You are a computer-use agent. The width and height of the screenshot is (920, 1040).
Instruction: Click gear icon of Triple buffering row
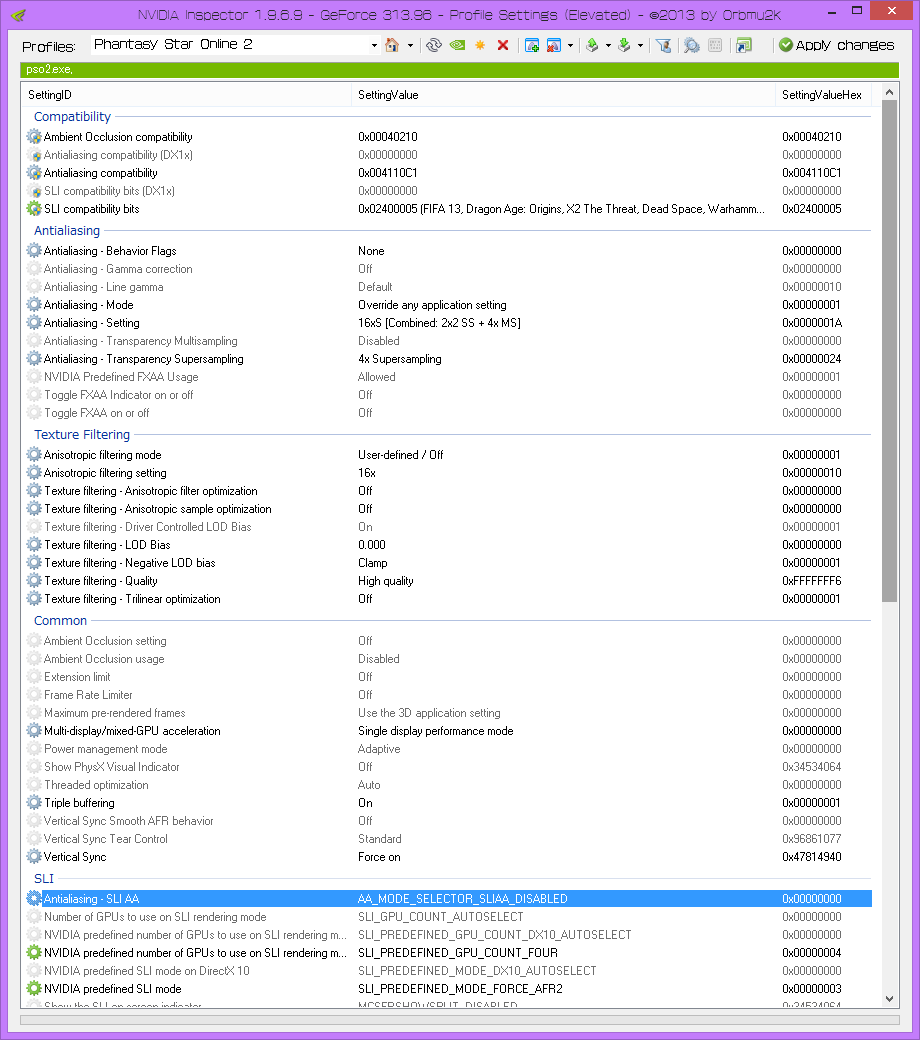tap(34, 803)
